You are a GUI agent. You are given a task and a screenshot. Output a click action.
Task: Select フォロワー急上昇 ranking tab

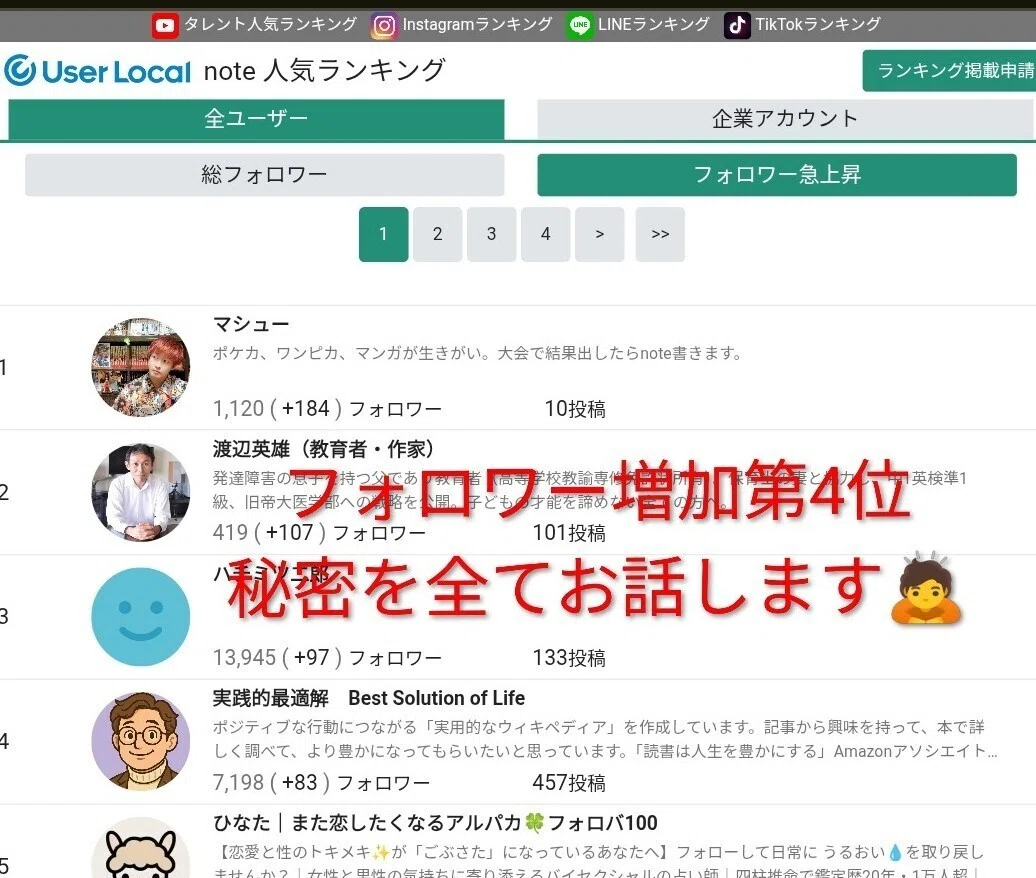tap(777, 174)
